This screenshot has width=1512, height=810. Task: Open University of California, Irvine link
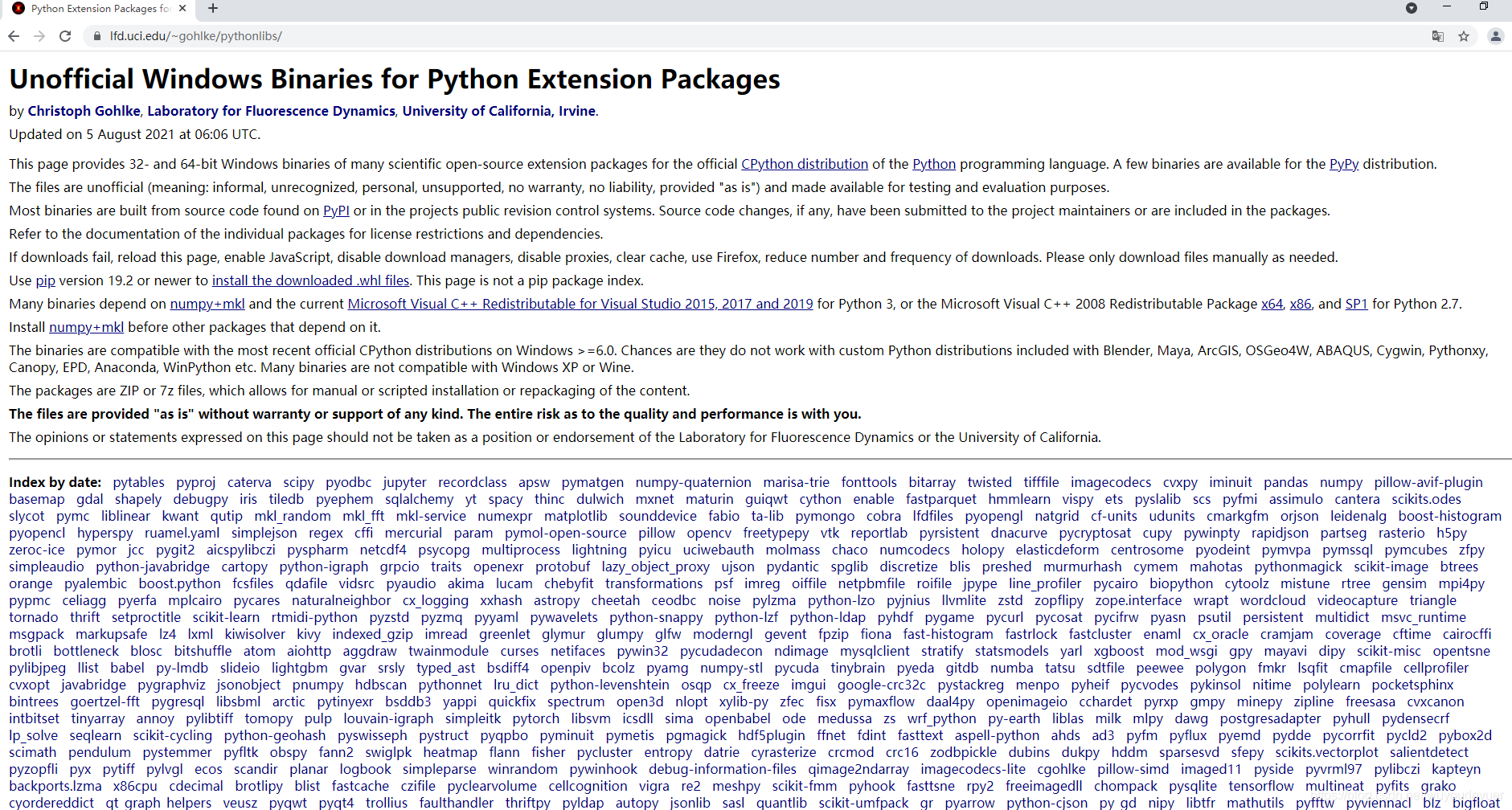tap(498, 111)
